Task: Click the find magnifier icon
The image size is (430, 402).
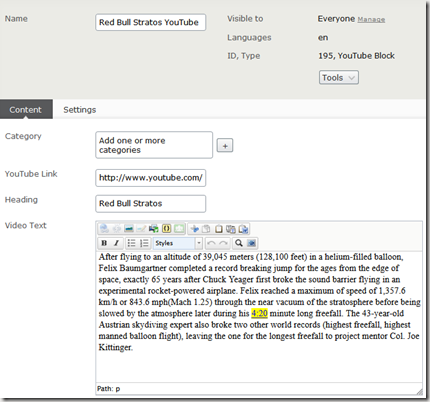Action: (239, 243)
